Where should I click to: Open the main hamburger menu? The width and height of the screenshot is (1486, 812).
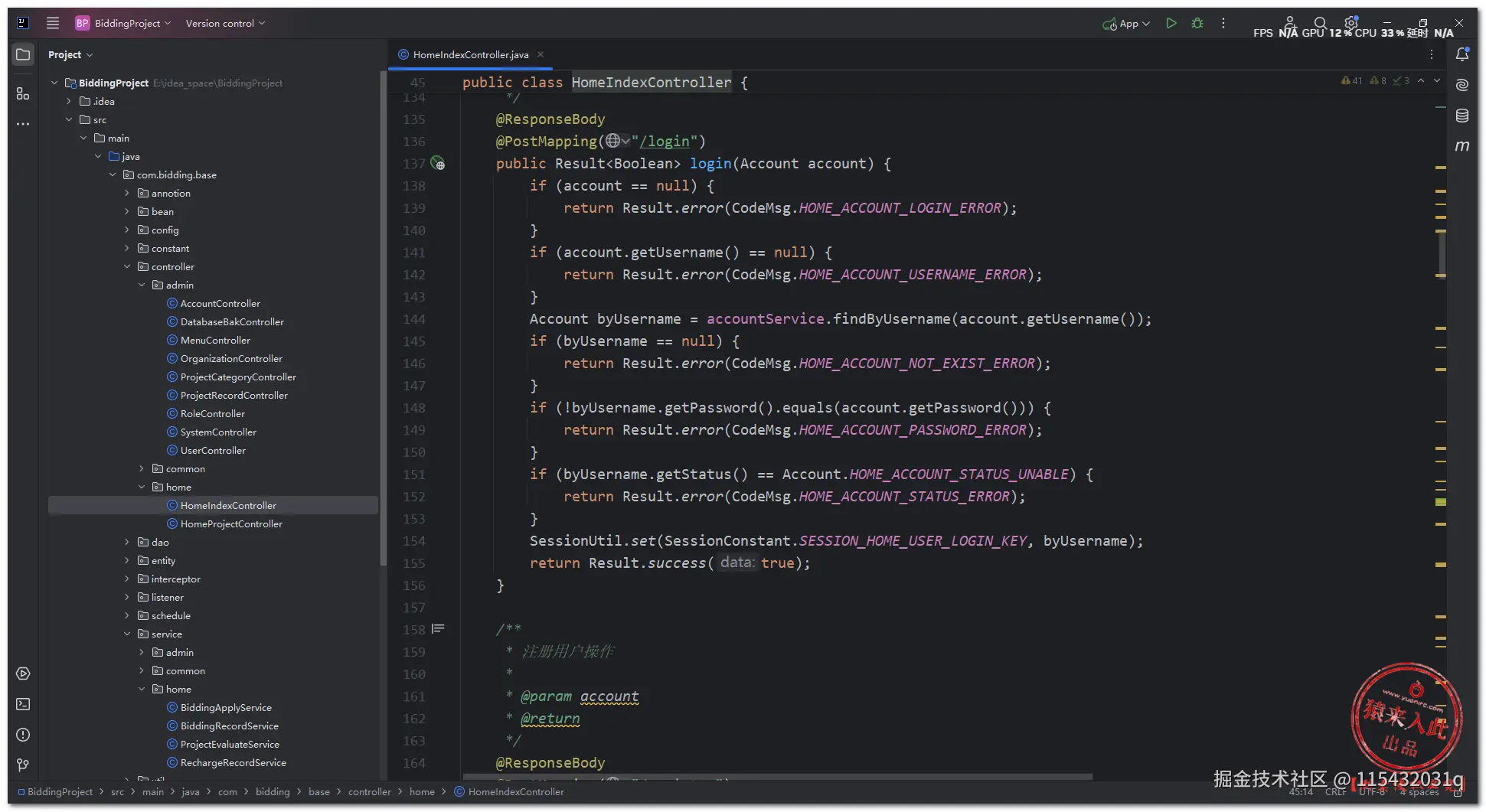53,23
